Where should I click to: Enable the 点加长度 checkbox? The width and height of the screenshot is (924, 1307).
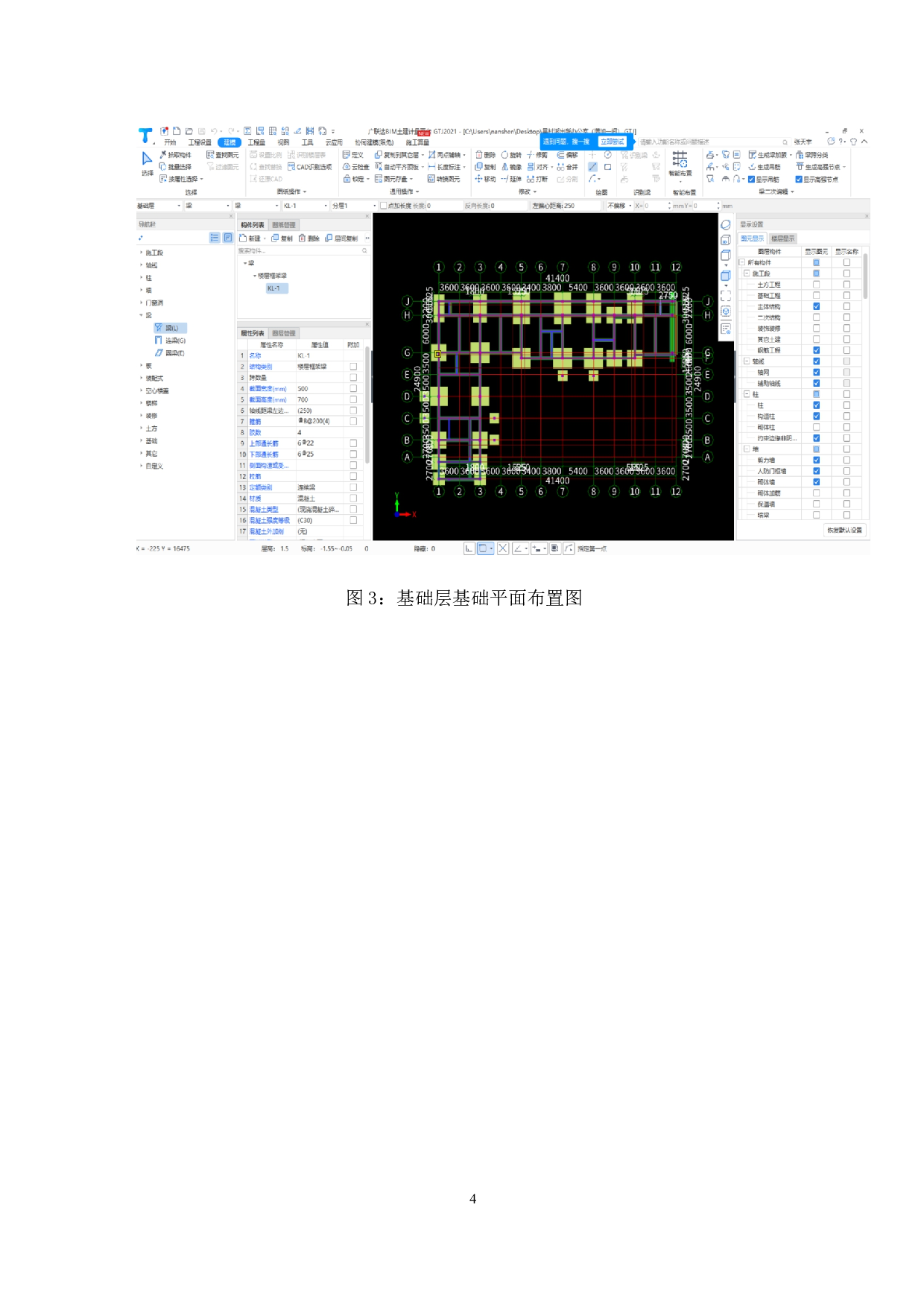coord(384,206)
